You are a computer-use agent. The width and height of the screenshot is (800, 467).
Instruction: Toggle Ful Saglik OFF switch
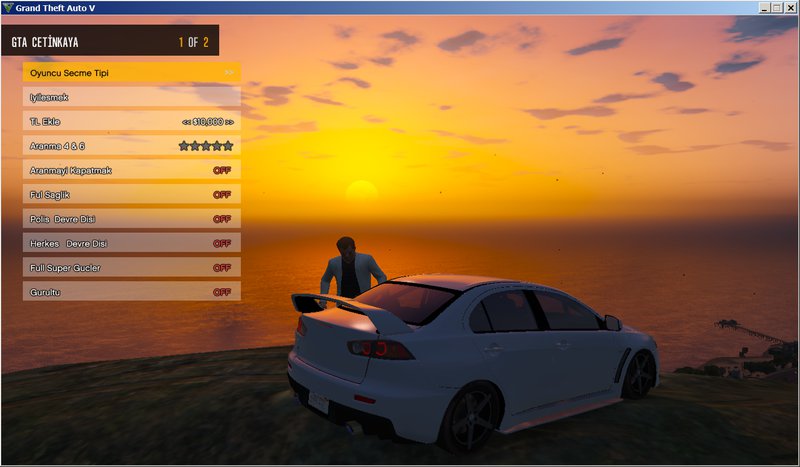coord(222,195)
